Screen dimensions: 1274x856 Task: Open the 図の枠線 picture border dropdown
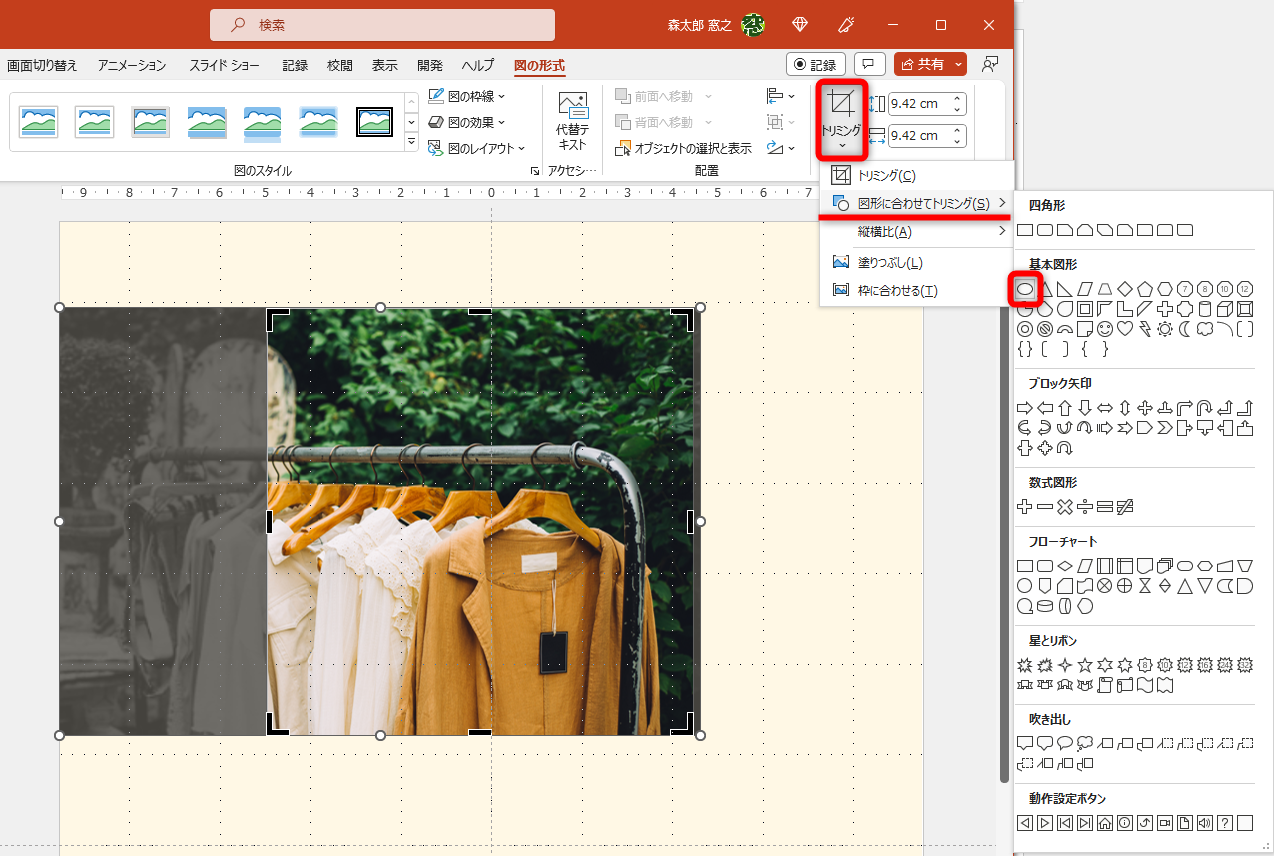coord(466,95)
